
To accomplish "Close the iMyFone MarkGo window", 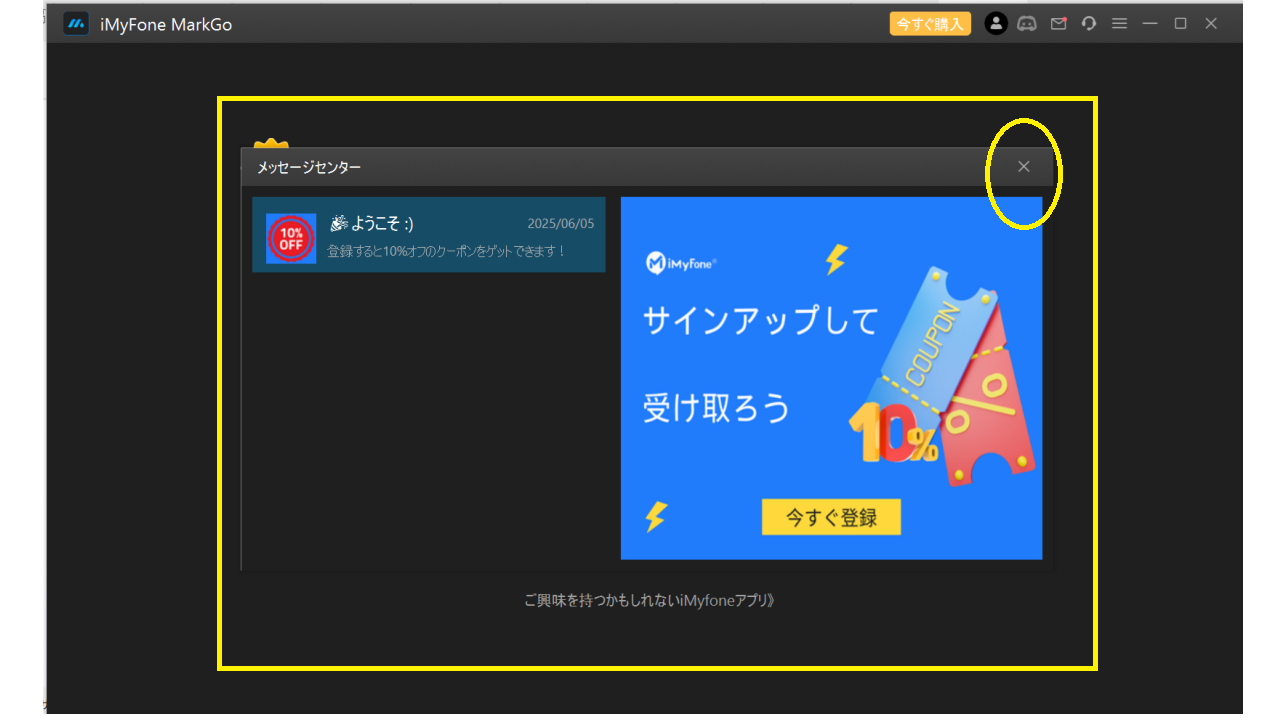I will (1211, 24).
